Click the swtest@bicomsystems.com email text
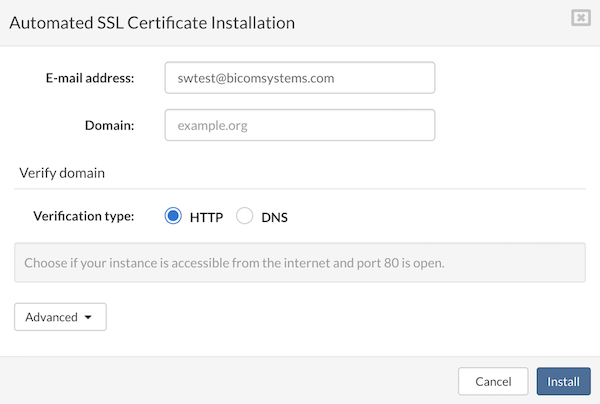 tap(255, 78)
